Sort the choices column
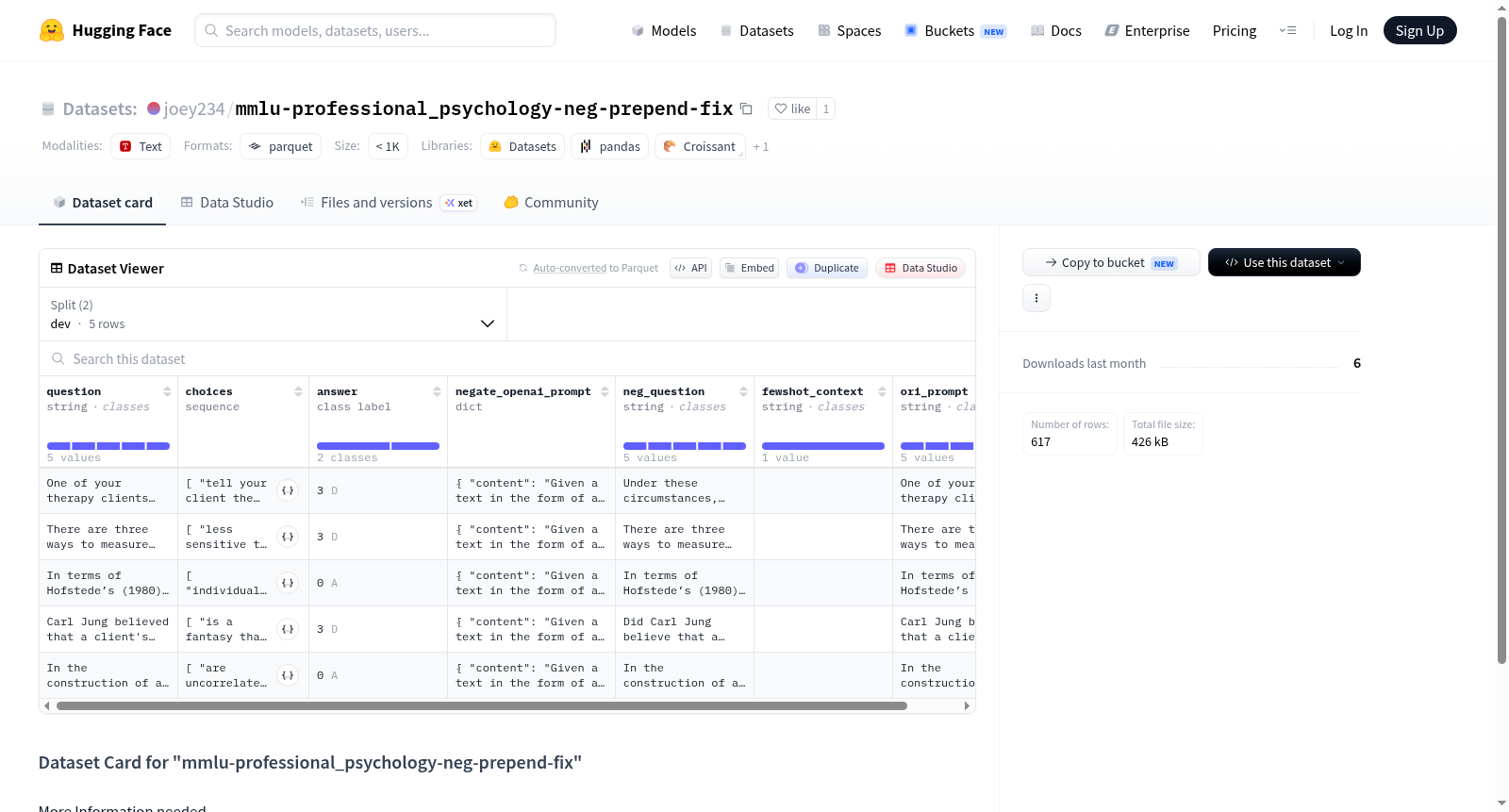This screenshot has width=1509, height=812. [x=298, y=391]
